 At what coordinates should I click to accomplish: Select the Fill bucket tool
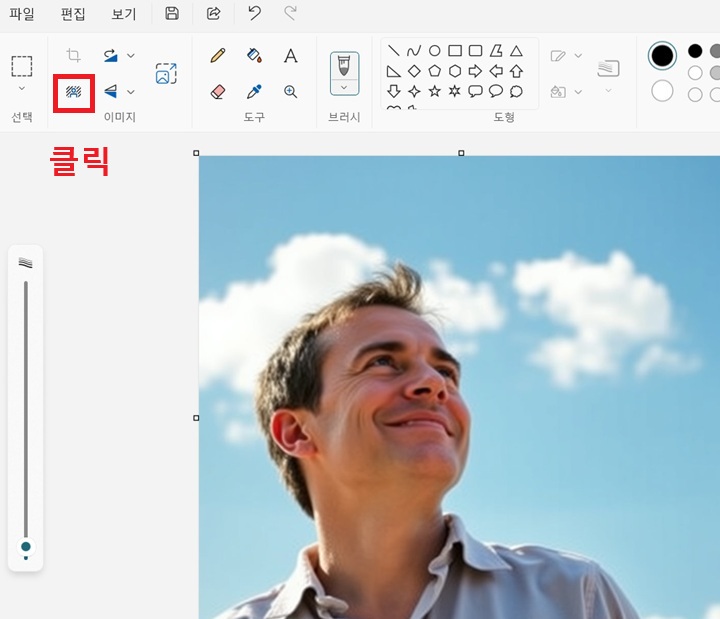tap(254, 56)
